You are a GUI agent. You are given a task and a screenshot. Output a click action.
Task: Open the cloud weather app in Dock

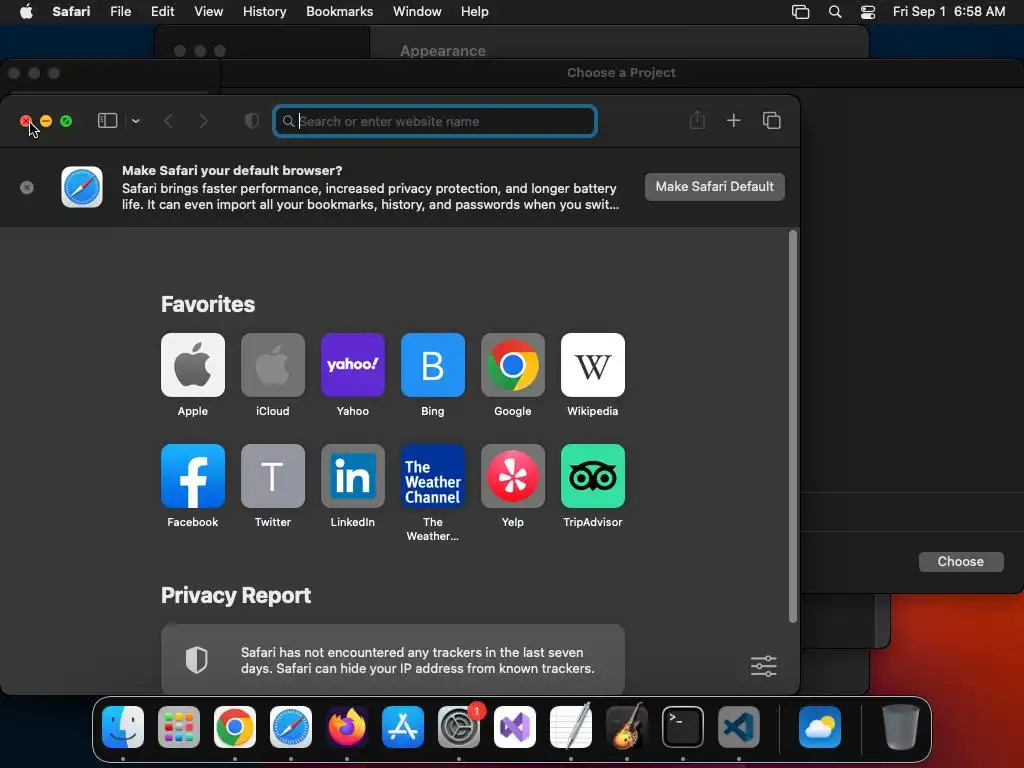820,727
